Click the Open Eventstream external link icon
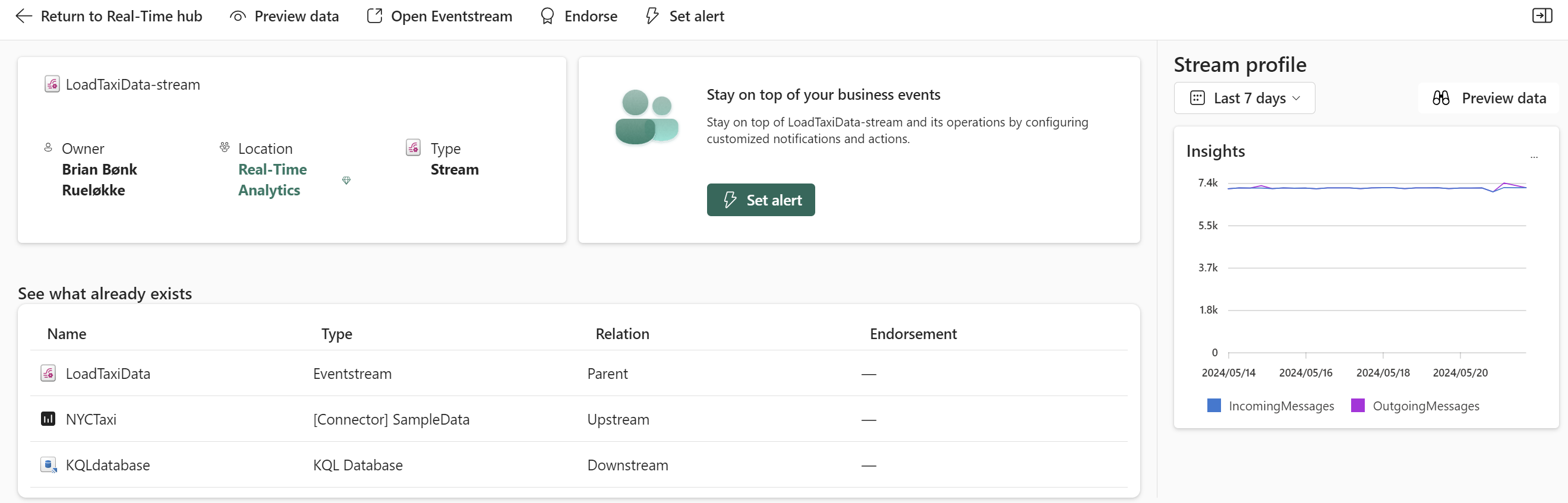This screenshot has width=1568, height=503. (x=374, y=17)
